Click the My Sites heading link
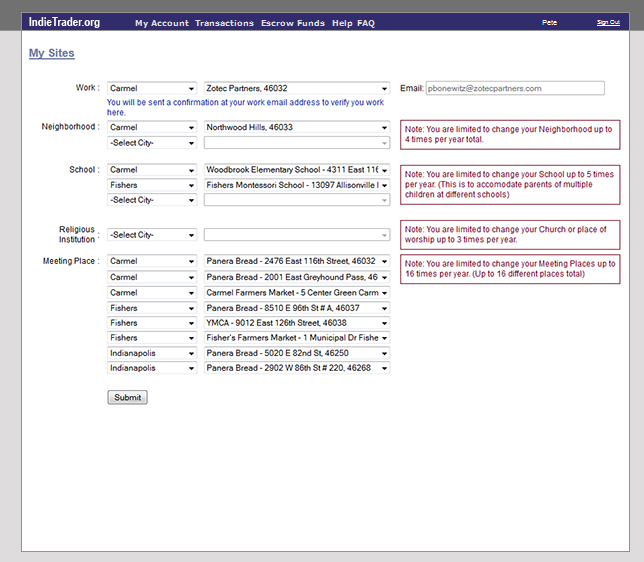The width and height of the screenshot is (644, 562). click(52, 53)
